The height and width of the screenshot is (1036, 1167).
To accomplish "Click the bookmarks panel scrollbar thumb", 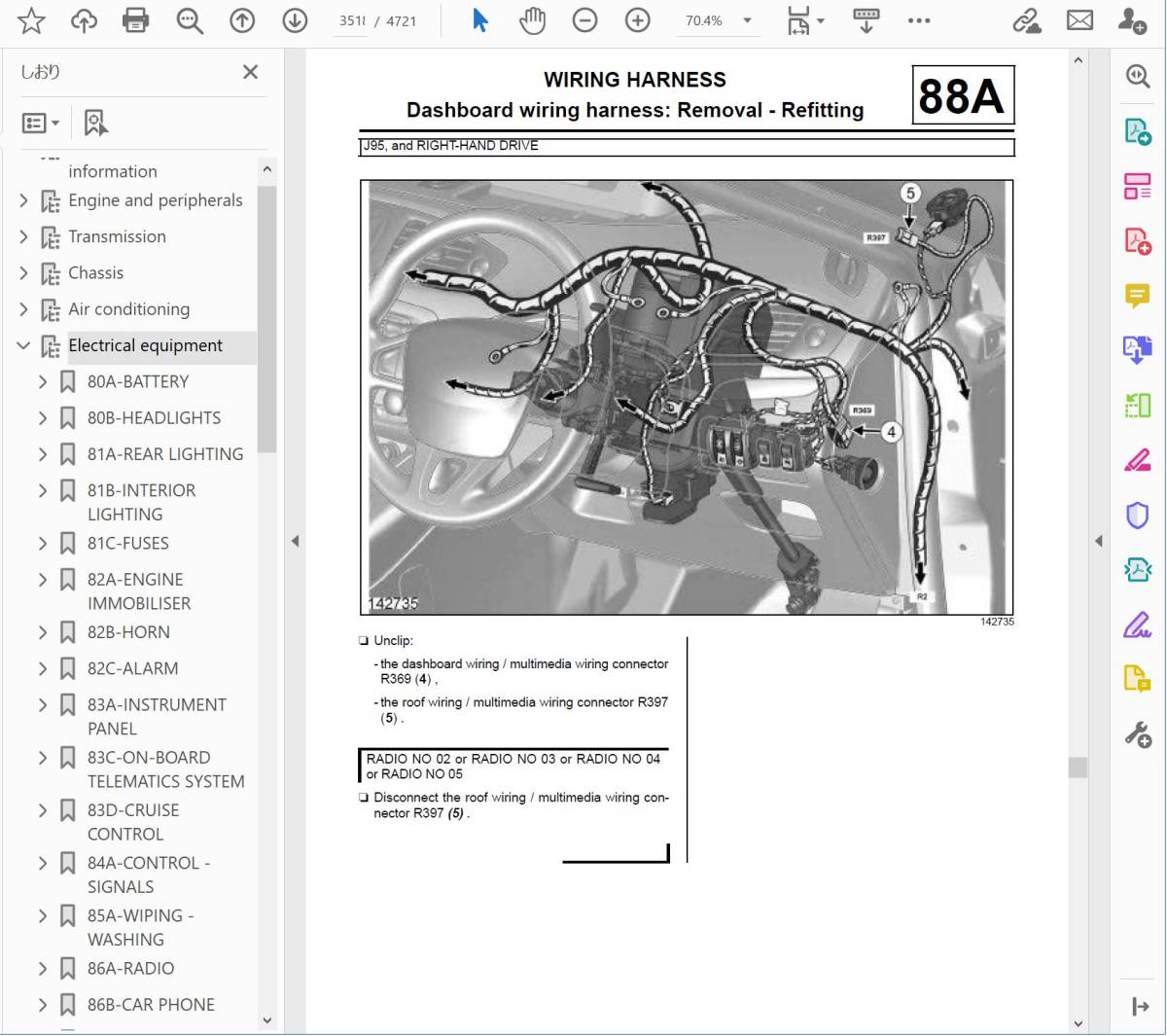I will click(x=267, y=319).
